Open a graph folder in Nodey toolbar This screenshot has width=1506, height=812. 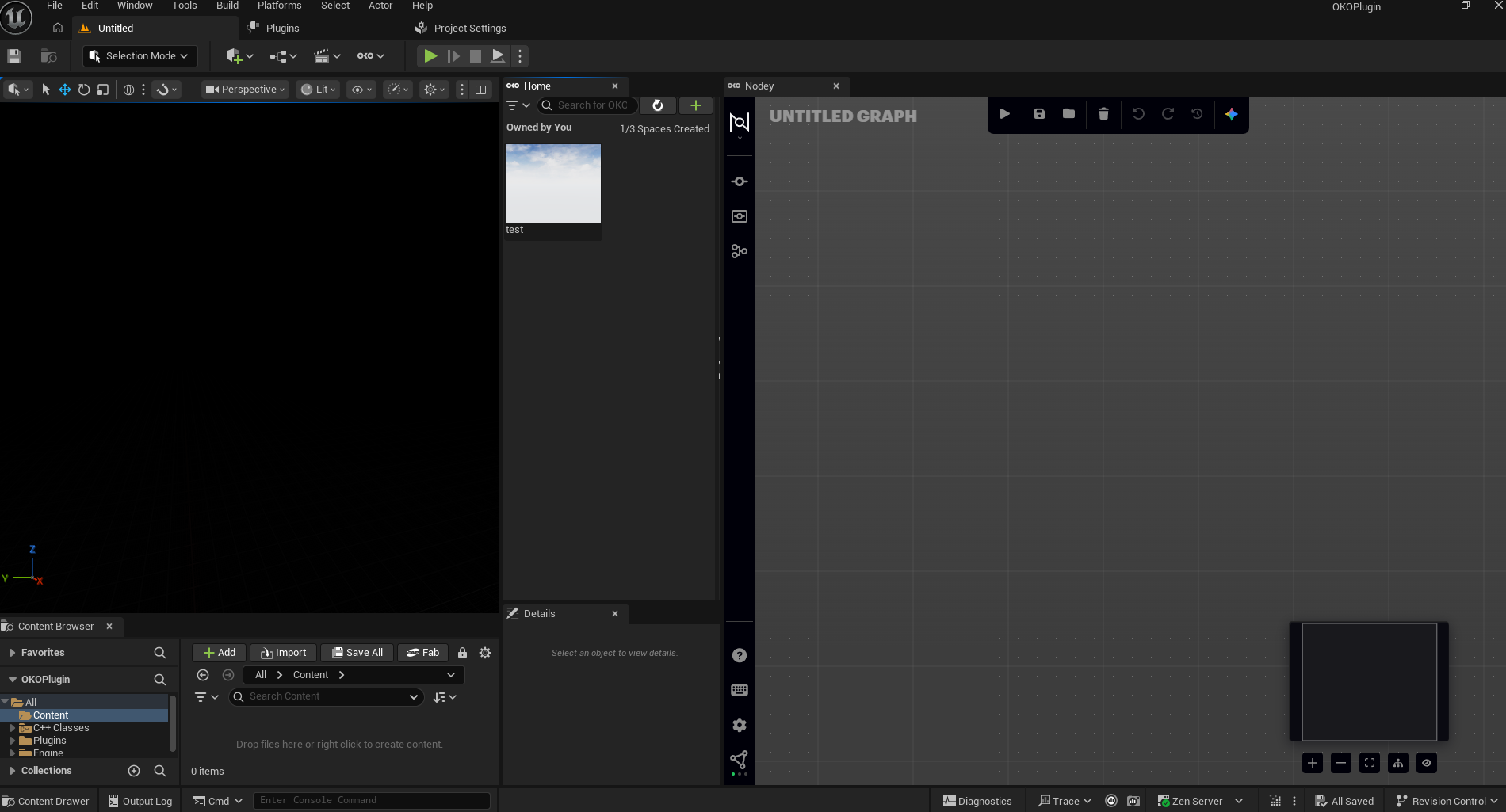point(1068,114)
